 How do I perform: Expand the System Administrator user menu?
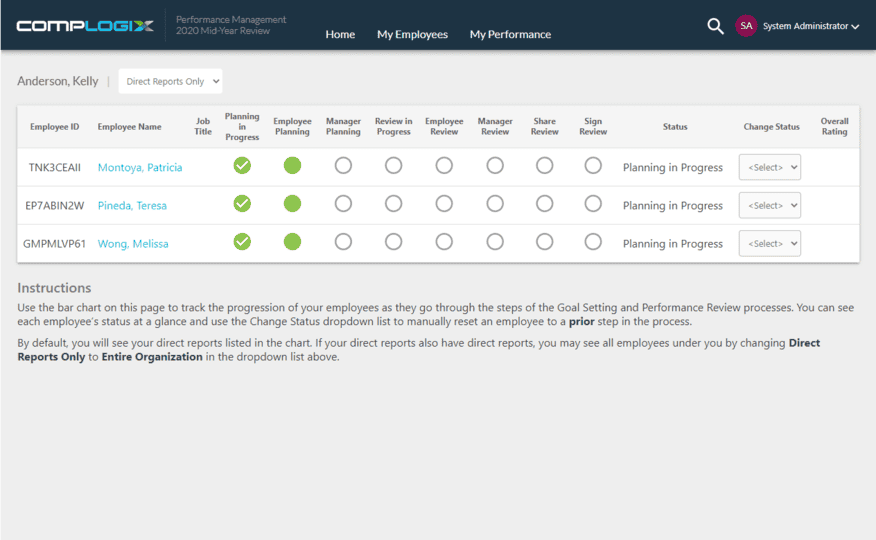pos(811,26)
